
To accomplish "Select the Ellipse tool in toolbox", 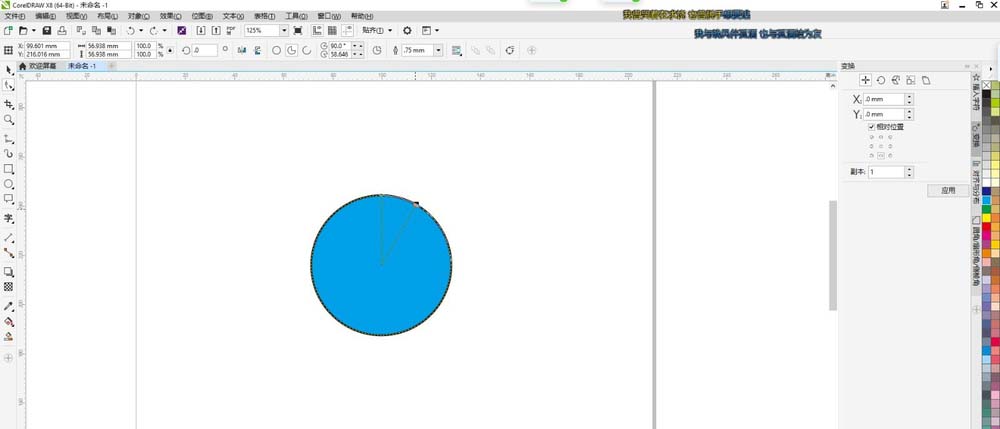I will (8, 184).
